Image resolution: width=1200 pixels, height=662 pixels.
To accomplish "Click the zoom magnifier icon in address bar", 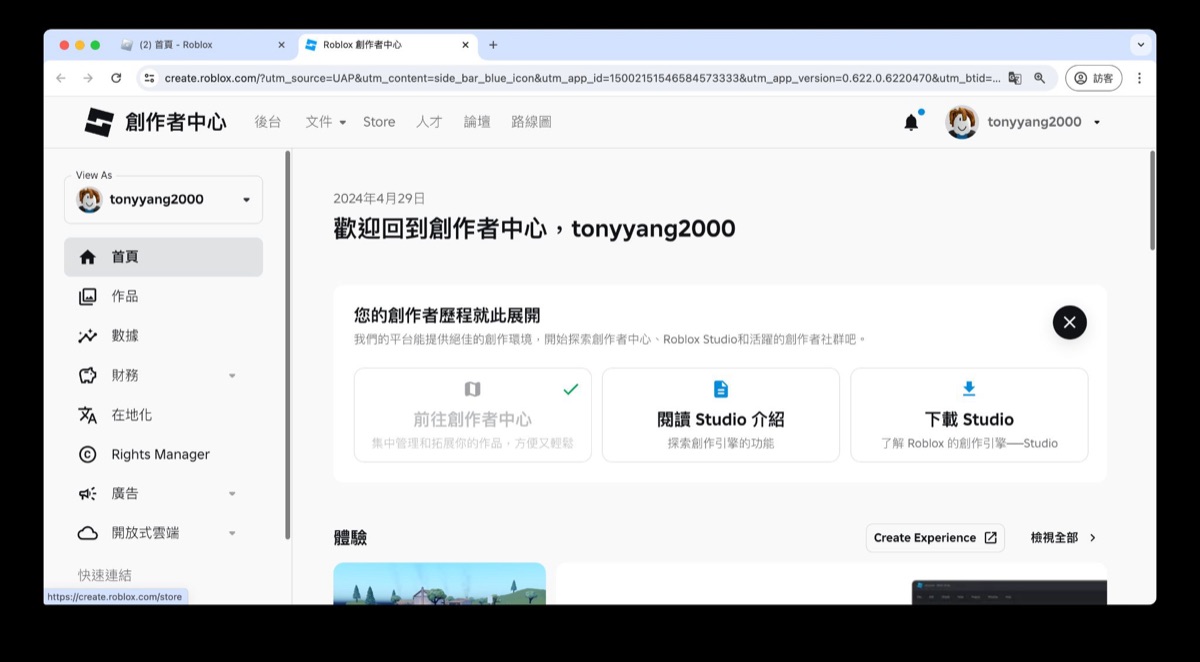I will [1040, 78].
